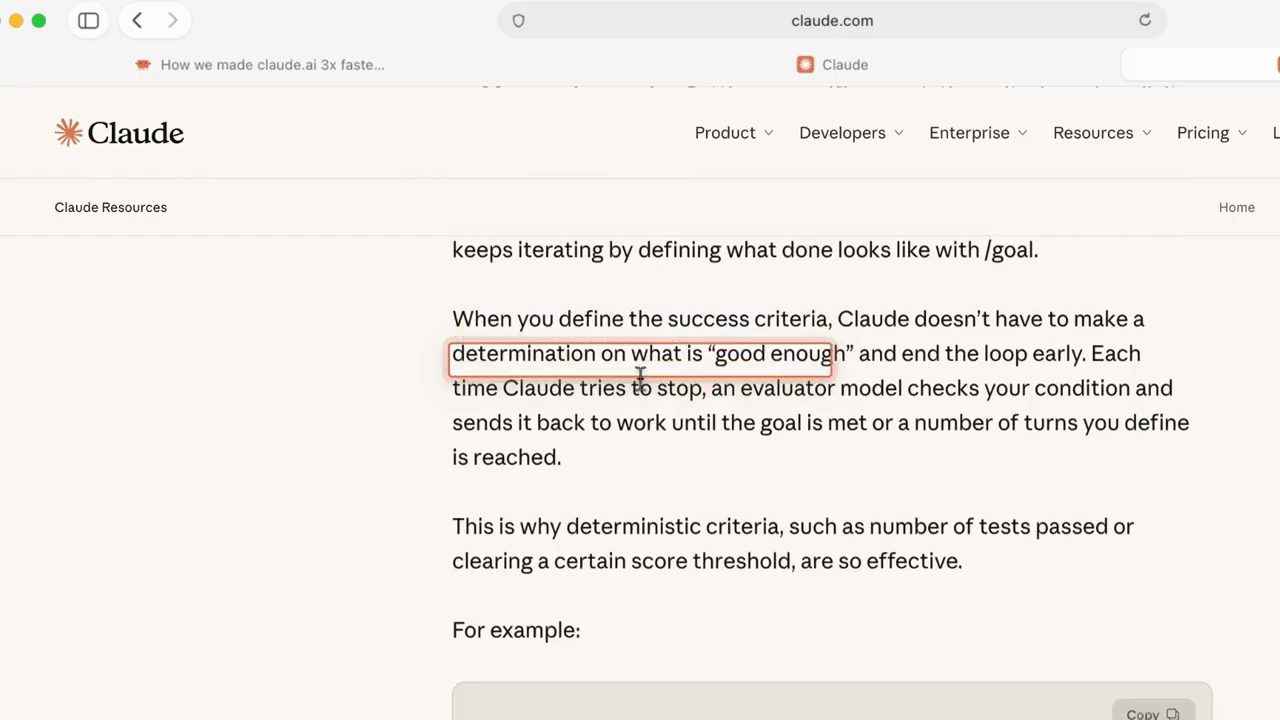Click the favicon of the 'How we made claude.ai' tab
This screenshot has height=720, width=1280.
pyautogui.click(x=143, y=64)
